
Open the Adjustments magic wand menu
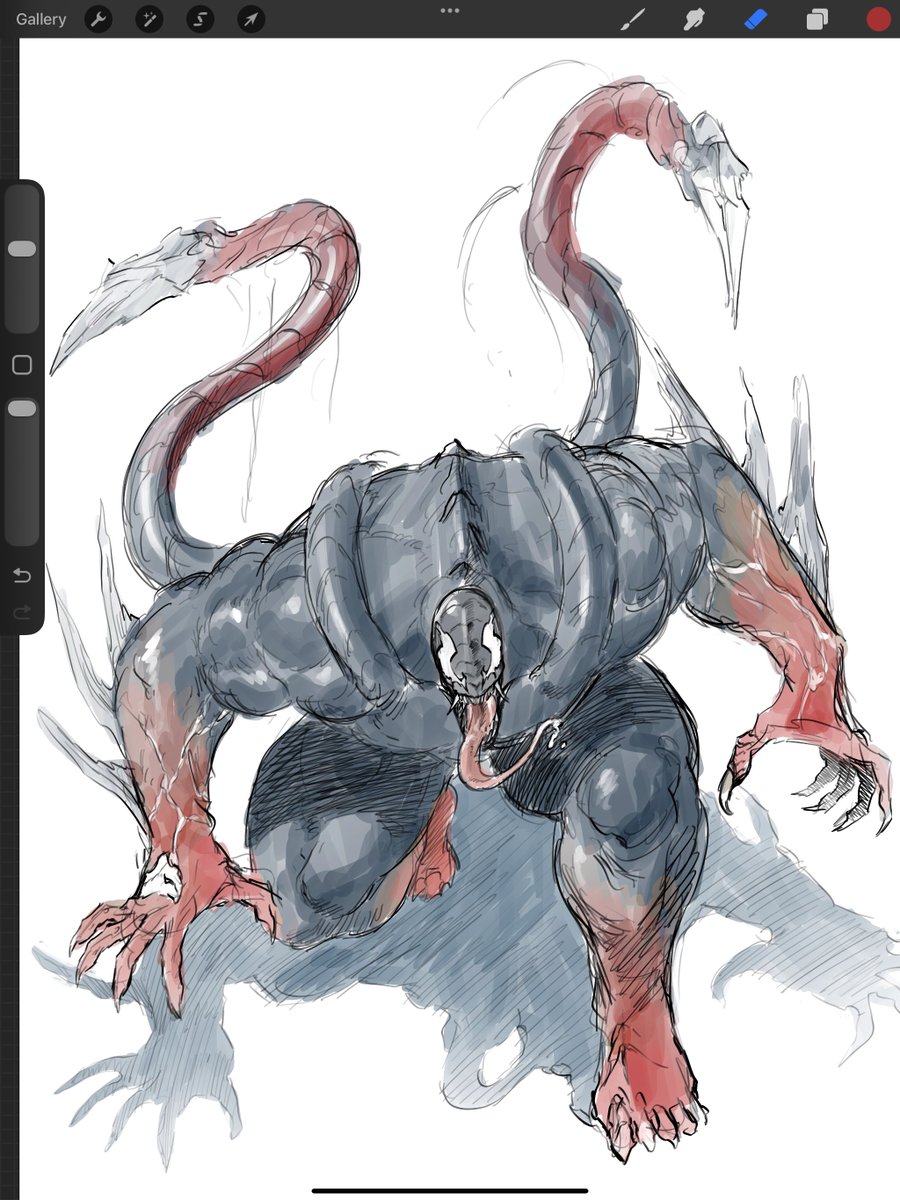pyautogui.click(x=148, y=19)
